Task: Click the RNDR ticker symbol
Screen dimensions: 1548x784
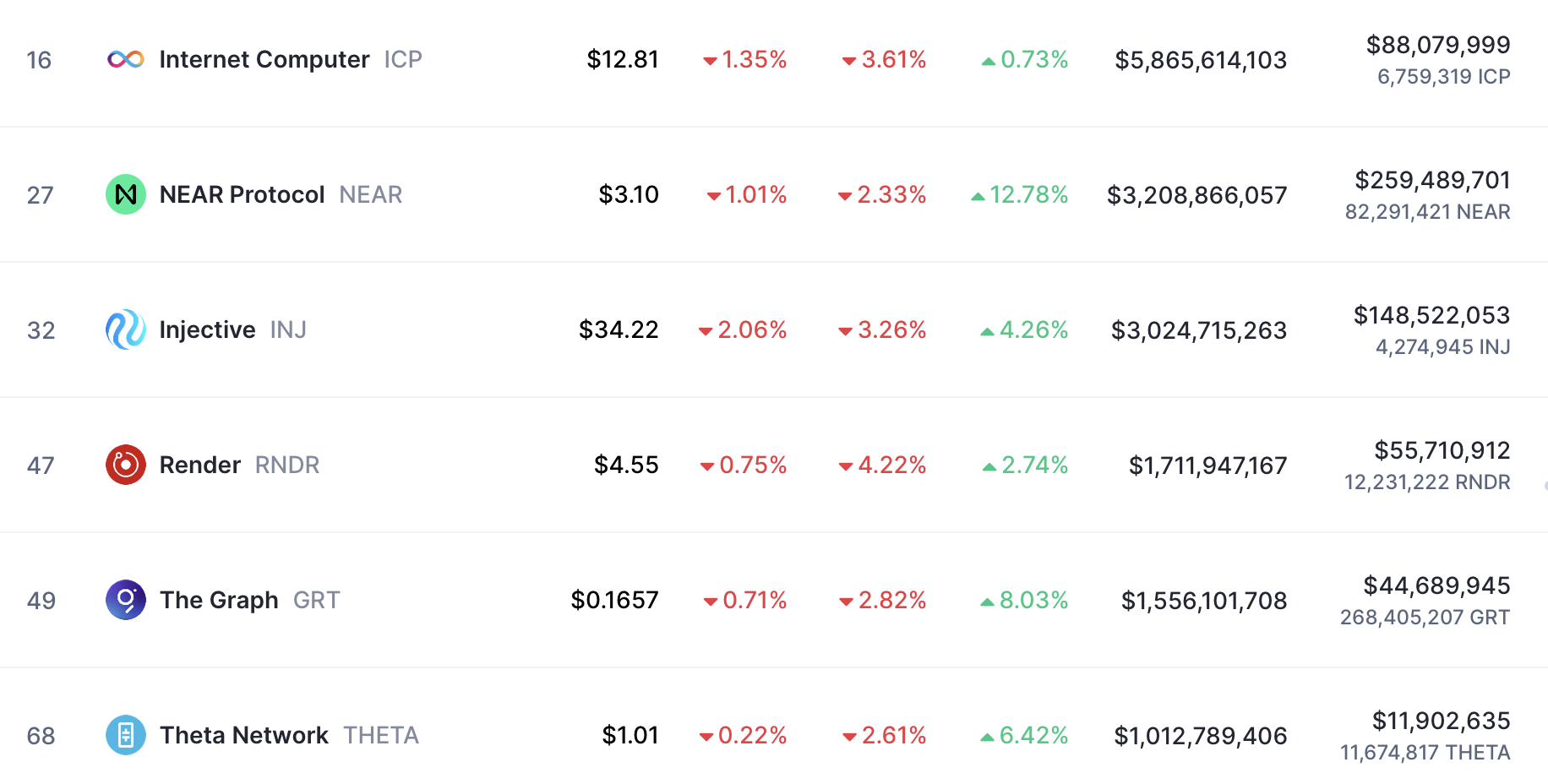Action: coord(287,465)
